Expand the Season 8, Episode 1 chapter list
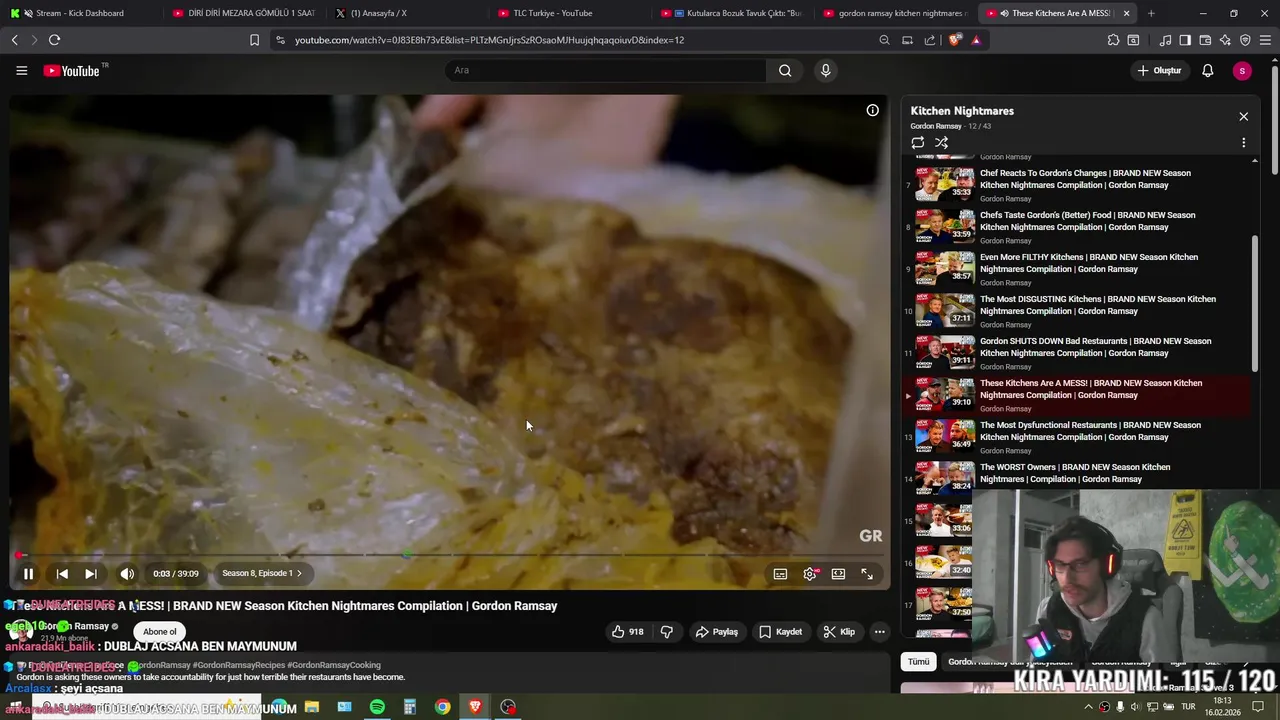Screen dimensions: 1280x720 click(x=261, y=573)
